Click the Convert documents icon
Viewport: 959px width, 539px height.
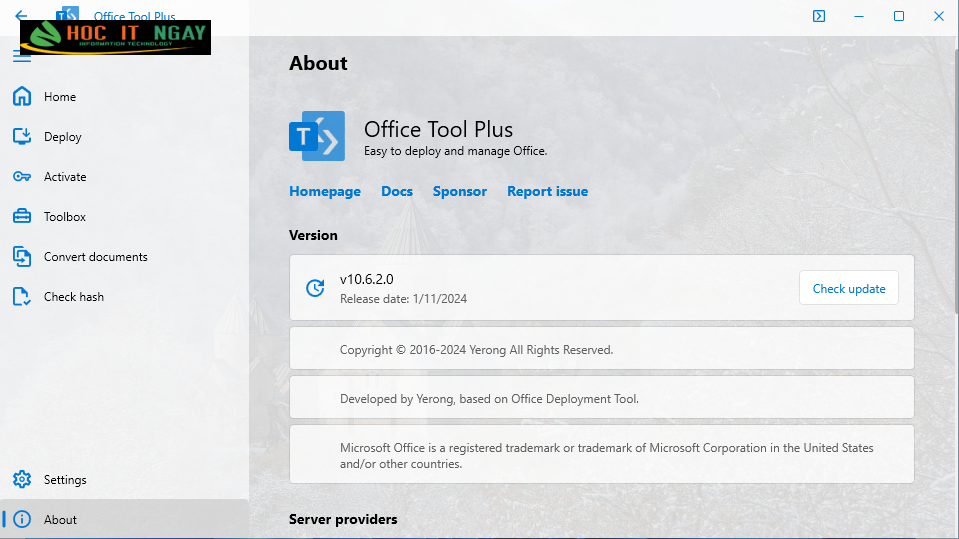tap(22, 256)
